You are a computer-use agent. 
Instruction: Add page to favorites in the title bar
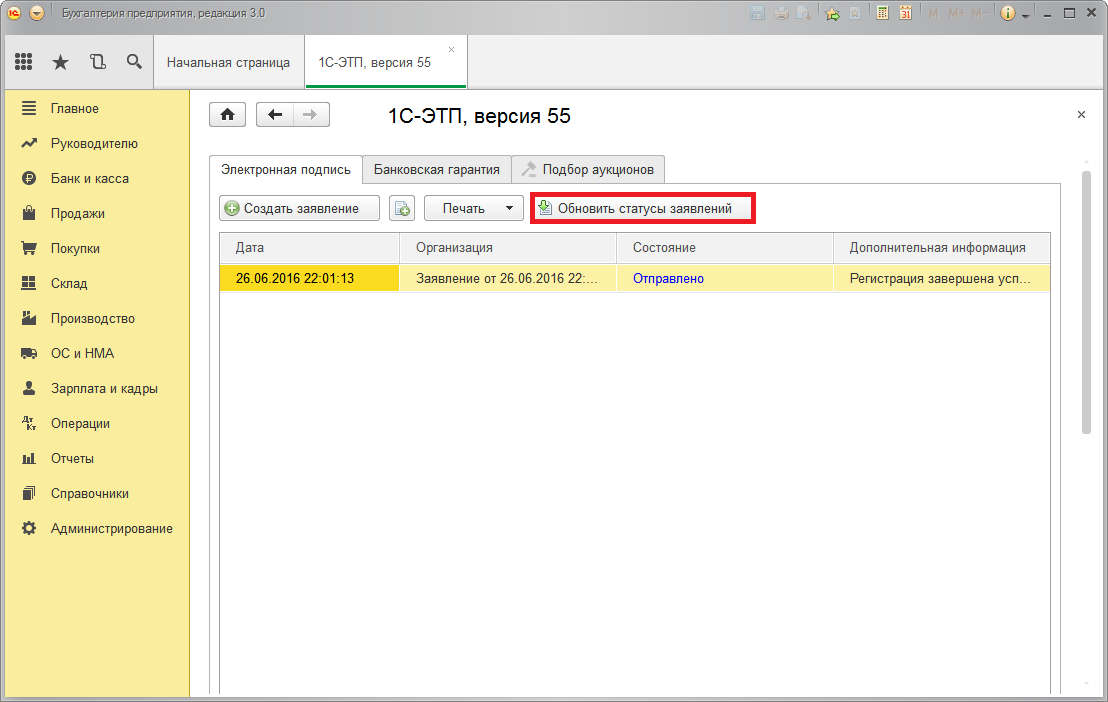pyautogui.click(x=831, y=13)
